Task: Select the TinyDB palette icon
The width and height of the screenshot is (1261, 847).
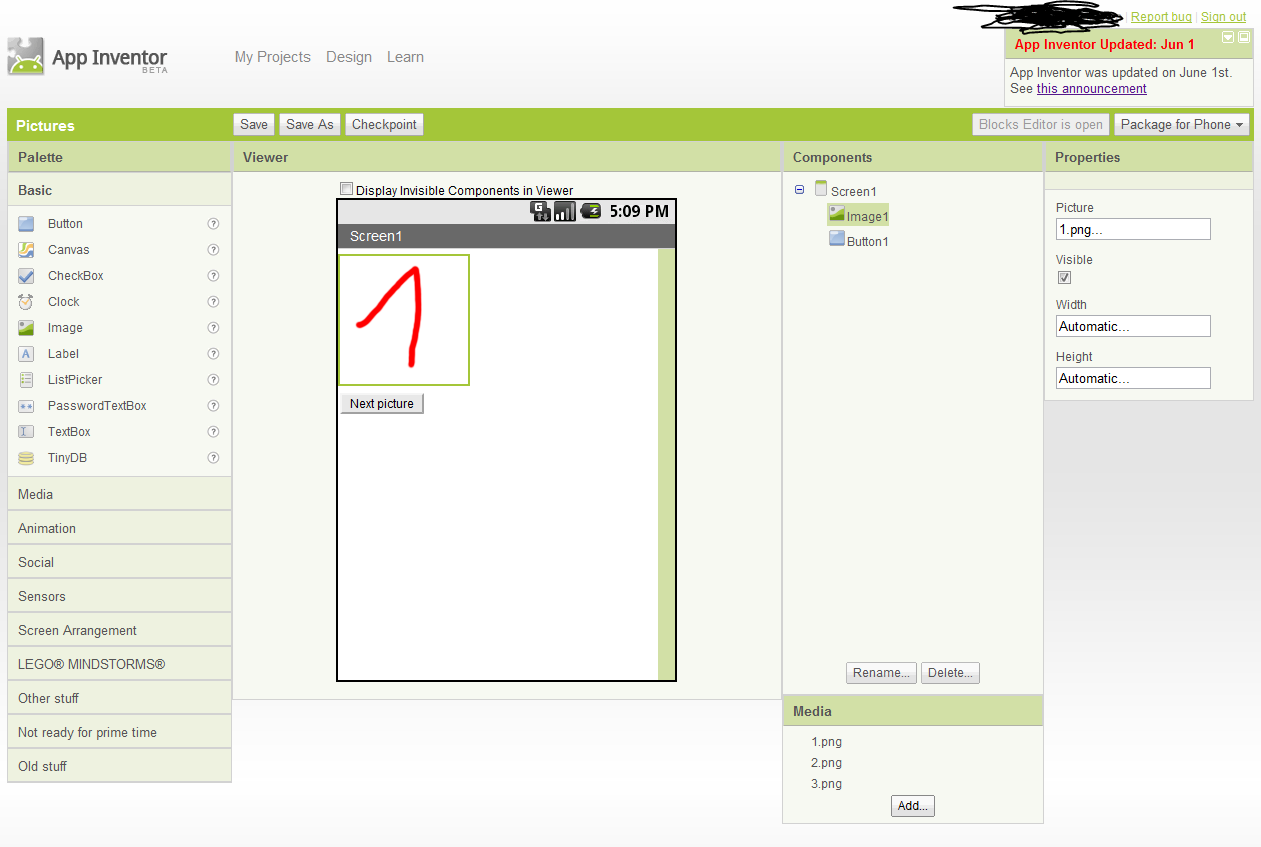Action: pos(26,458)
